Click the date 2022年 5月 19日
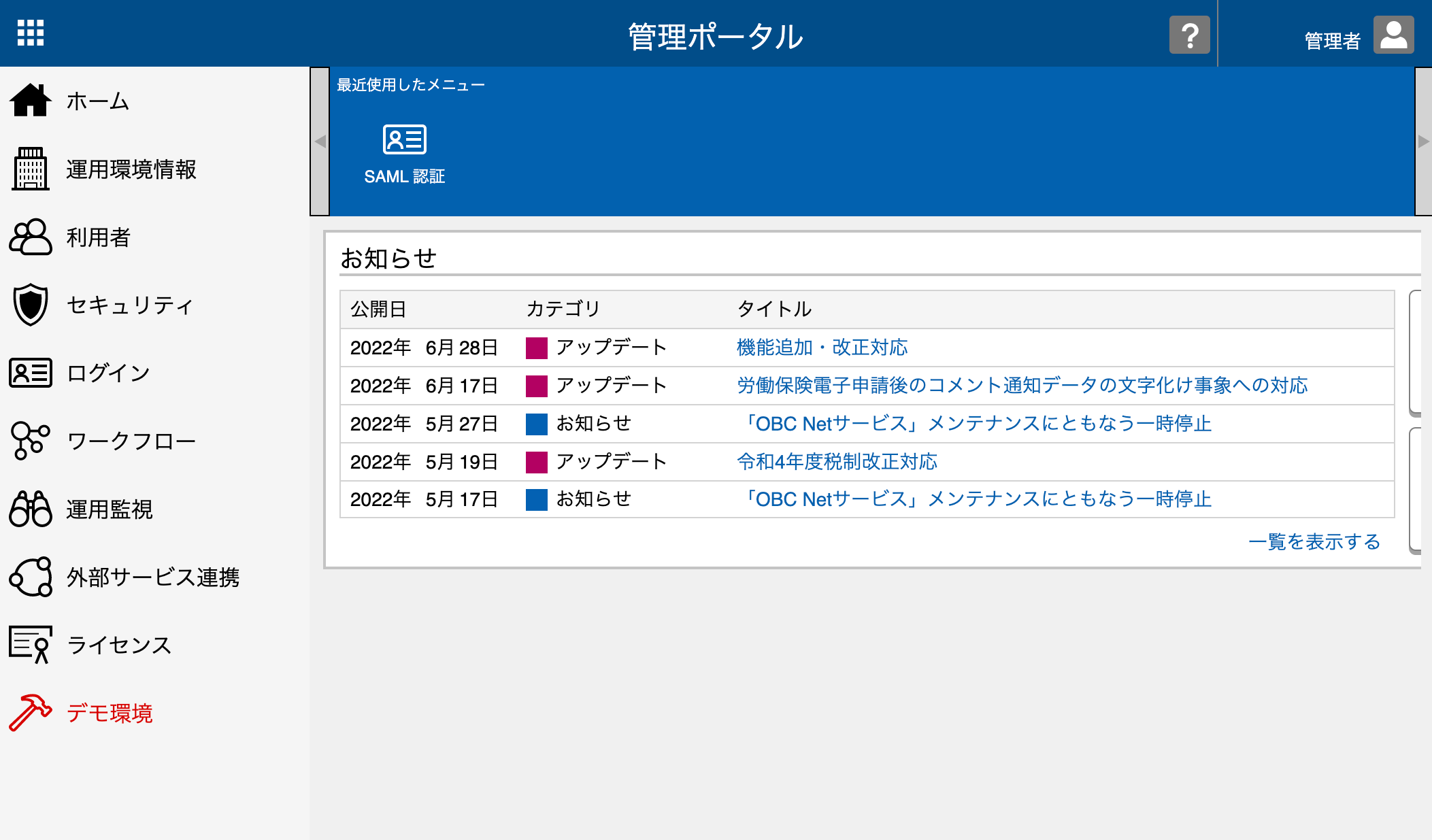This screenshot has width=1432, height=840. click(x=424, y=462)
